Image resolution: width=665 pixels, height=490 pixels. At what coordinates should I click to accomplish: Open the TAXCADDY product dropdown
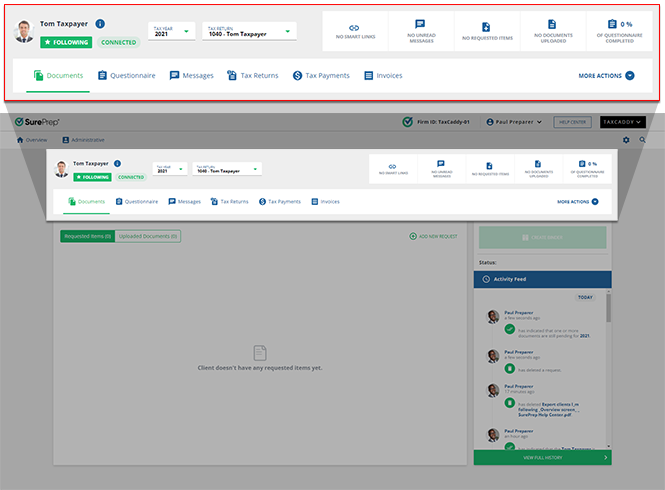click(x=623, y=122)
